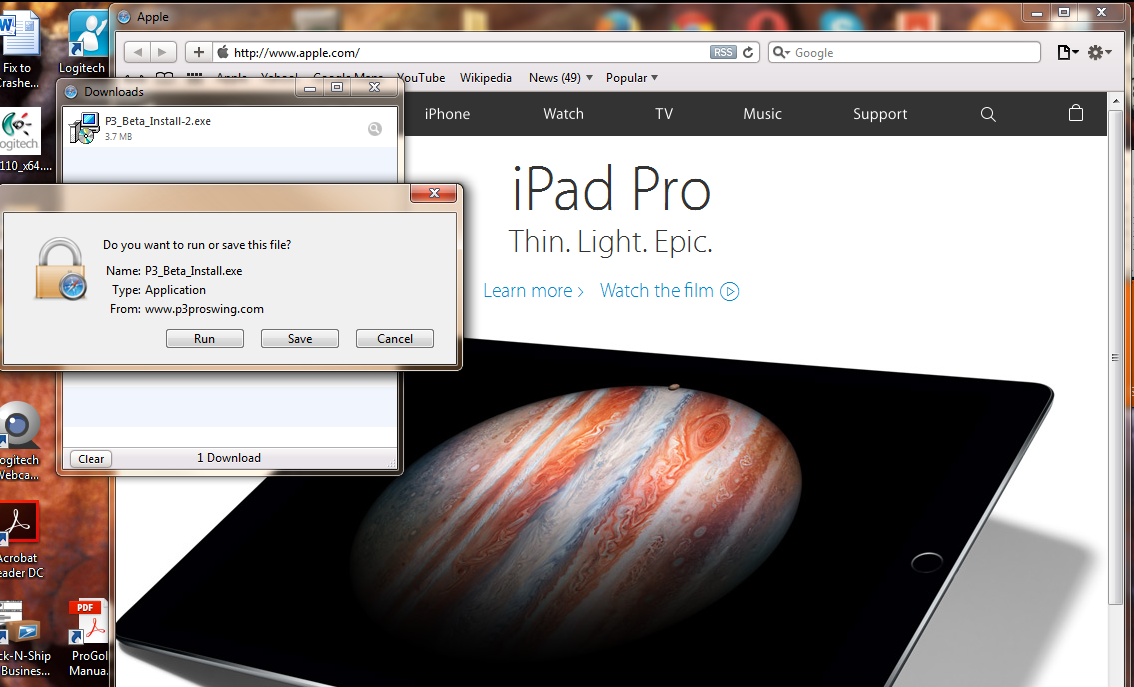This screenshot has height=687, width=1134.
Task: Click the Watch the film link
Action: coord(657,291)
